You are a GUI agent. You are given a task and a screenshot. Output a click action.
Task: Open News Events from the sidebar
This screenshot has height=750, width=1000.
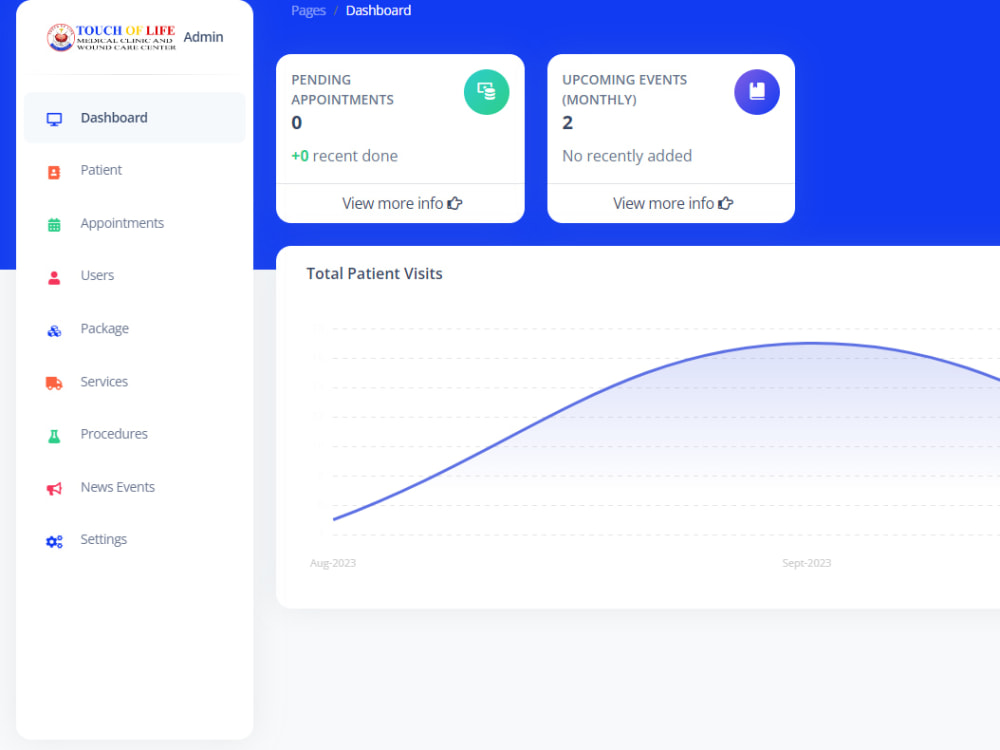[135, 487]
